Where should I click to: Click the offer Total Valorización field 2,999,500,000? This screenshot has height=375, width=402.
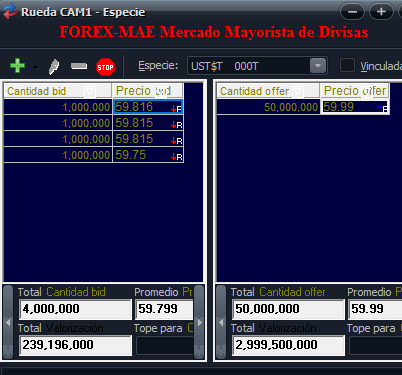pos(288,345)
